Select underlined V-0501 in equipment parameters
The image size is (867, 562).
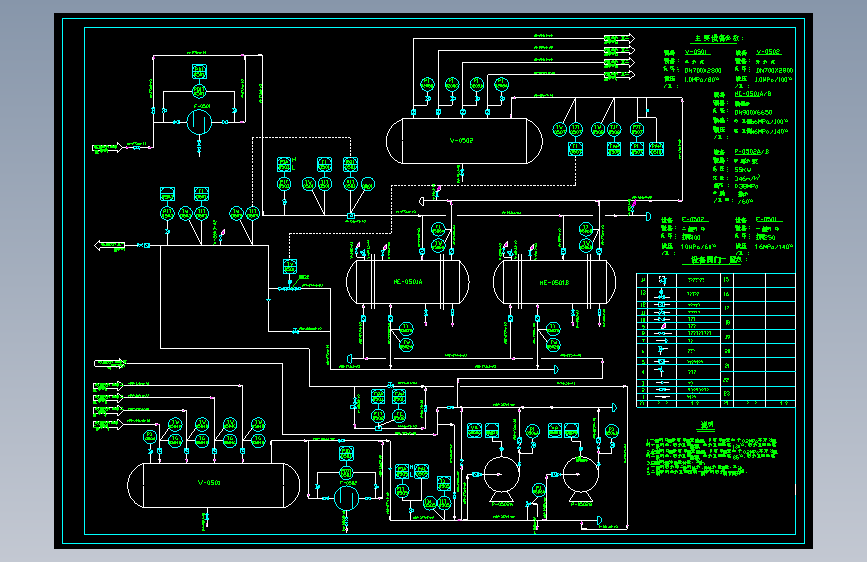click(x=696, y=52)
